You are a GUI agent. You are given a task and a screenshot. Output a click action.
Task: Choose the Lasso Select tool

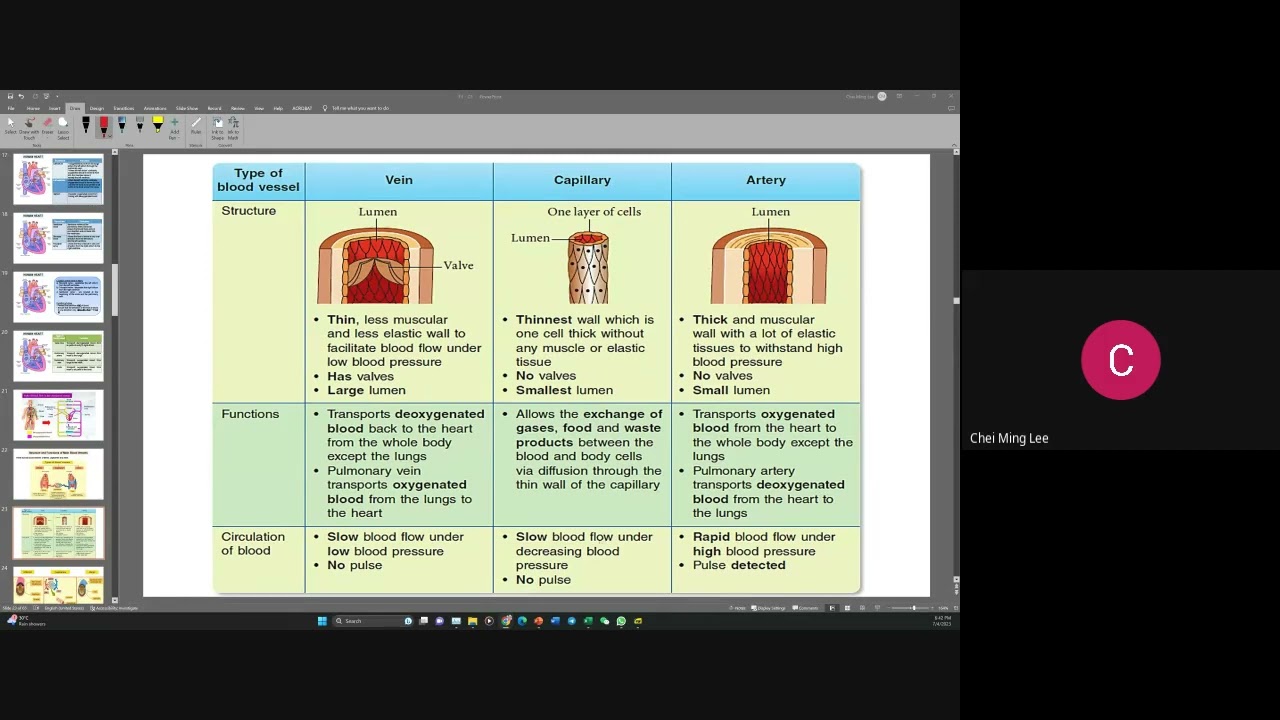point(63,127)
